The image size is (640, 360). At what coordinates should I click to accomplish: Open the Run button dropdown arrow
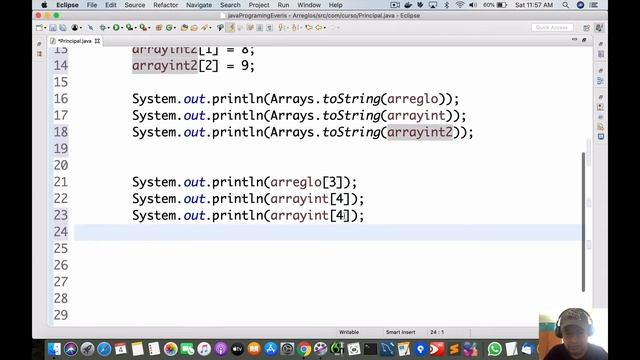(122, 28)
